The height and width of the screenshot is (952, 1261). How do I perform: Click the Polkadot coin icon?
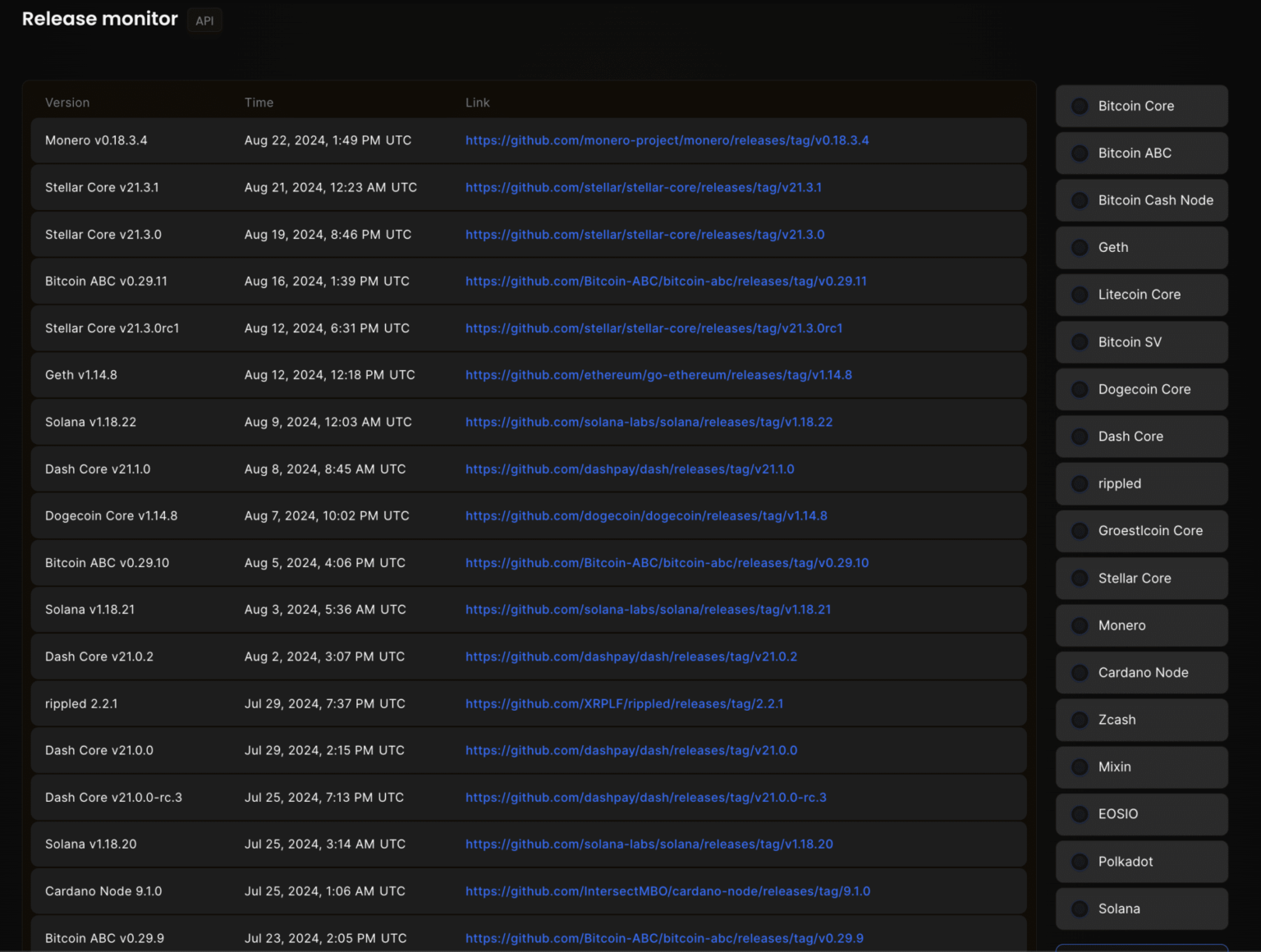1079,861
